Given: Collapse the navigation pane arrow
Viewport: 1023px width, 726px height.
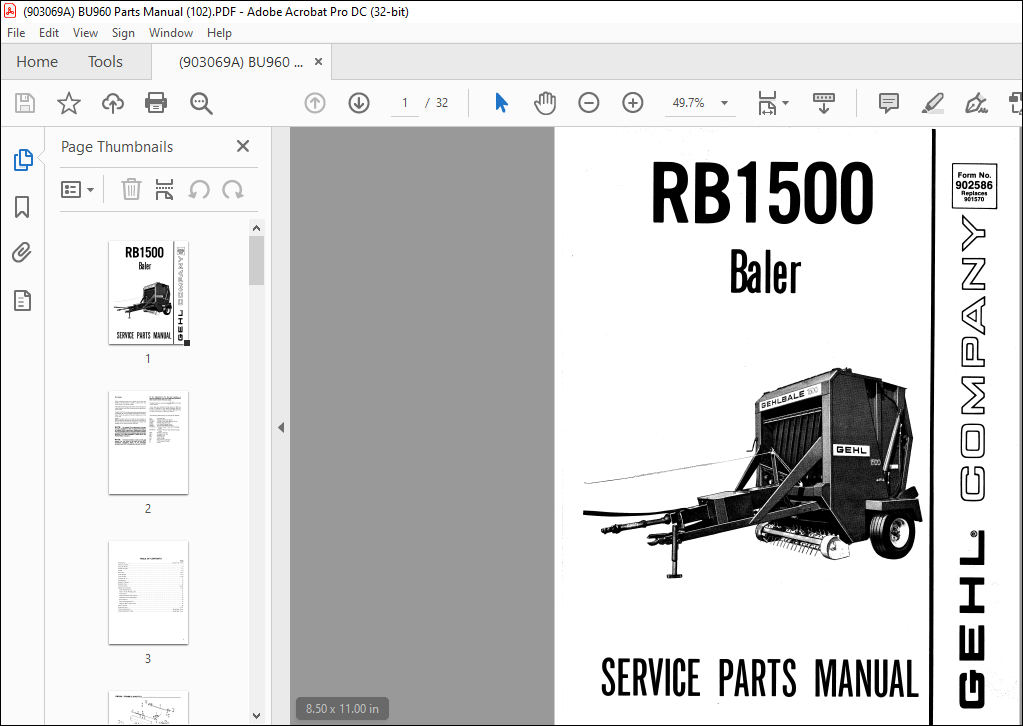Looking at the screenshot, I should coord(281,428).
